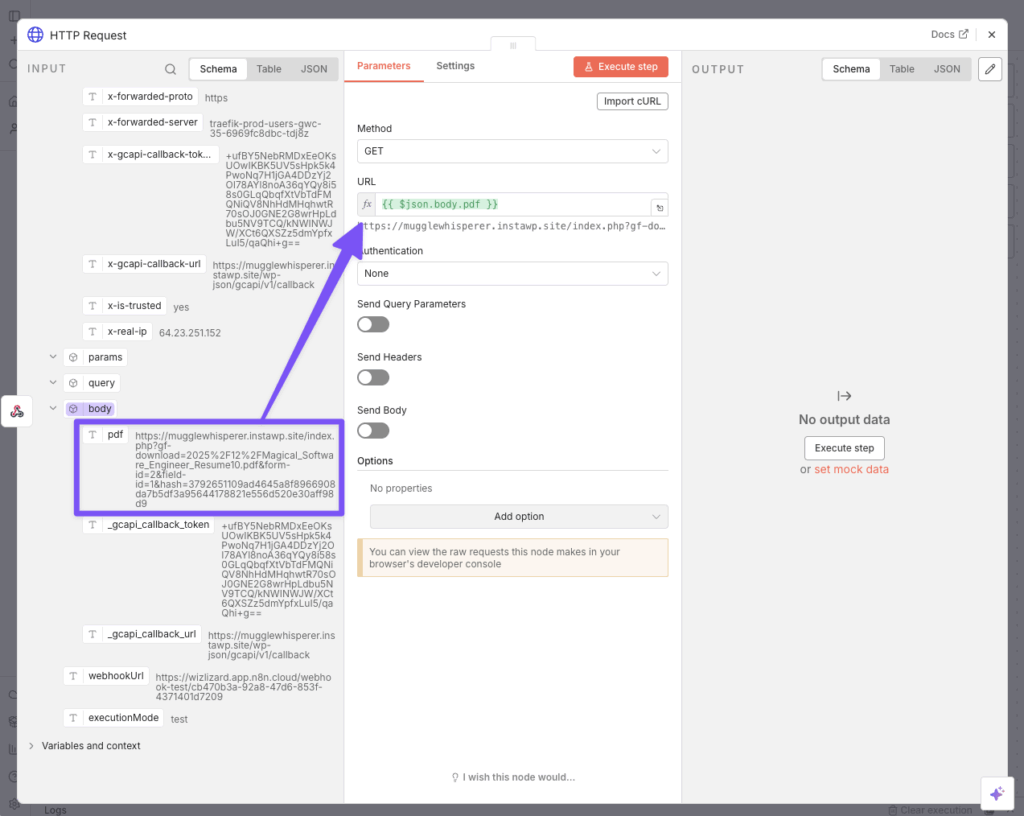Switch to the Settings tab

pos(455,65)
